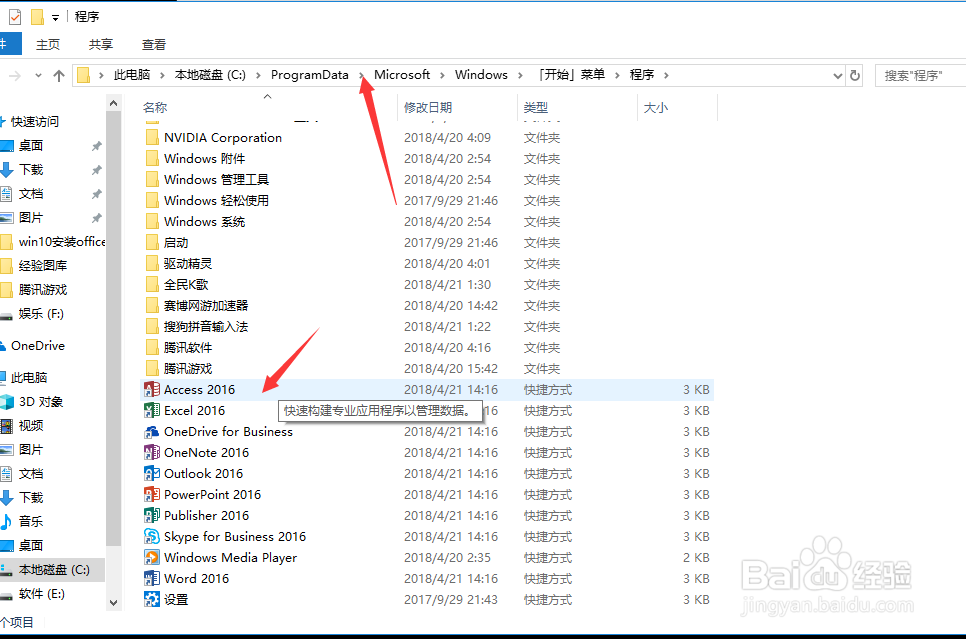Select Windows 轻松使用 folder row
The image size is (966, 639).
coord(428,200)
